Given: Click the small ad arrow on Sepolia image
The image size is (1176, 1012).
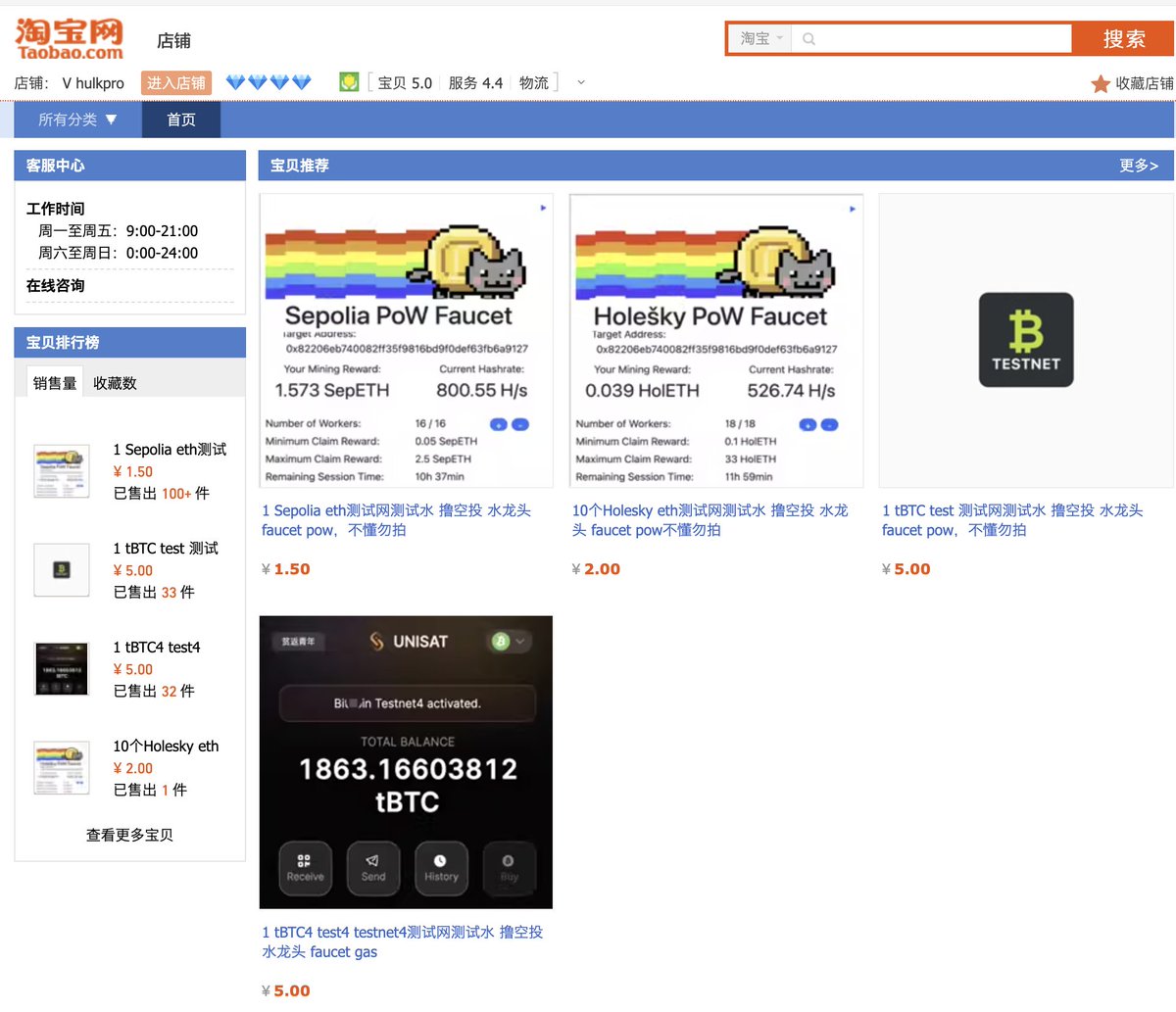Looking at the screenshot, I should coord(543,208).
